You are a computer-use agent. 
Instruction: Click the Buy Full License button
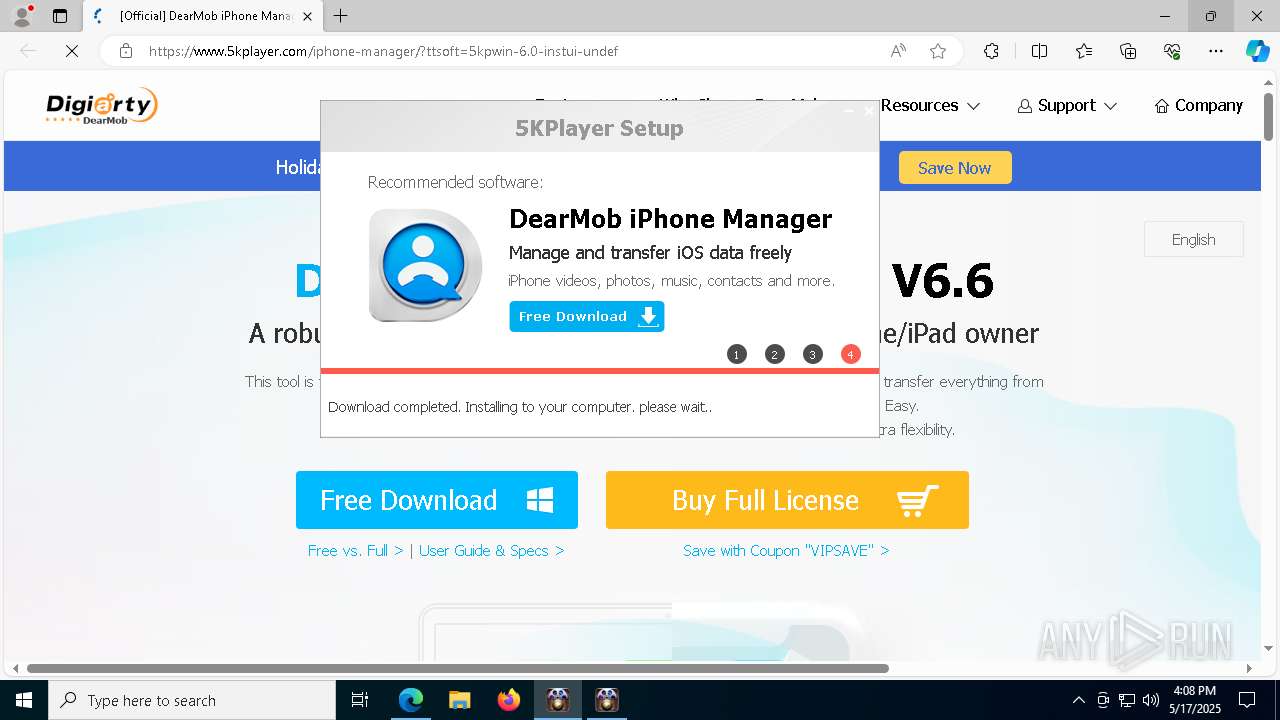pyautogui.click(x=787, y=500)
